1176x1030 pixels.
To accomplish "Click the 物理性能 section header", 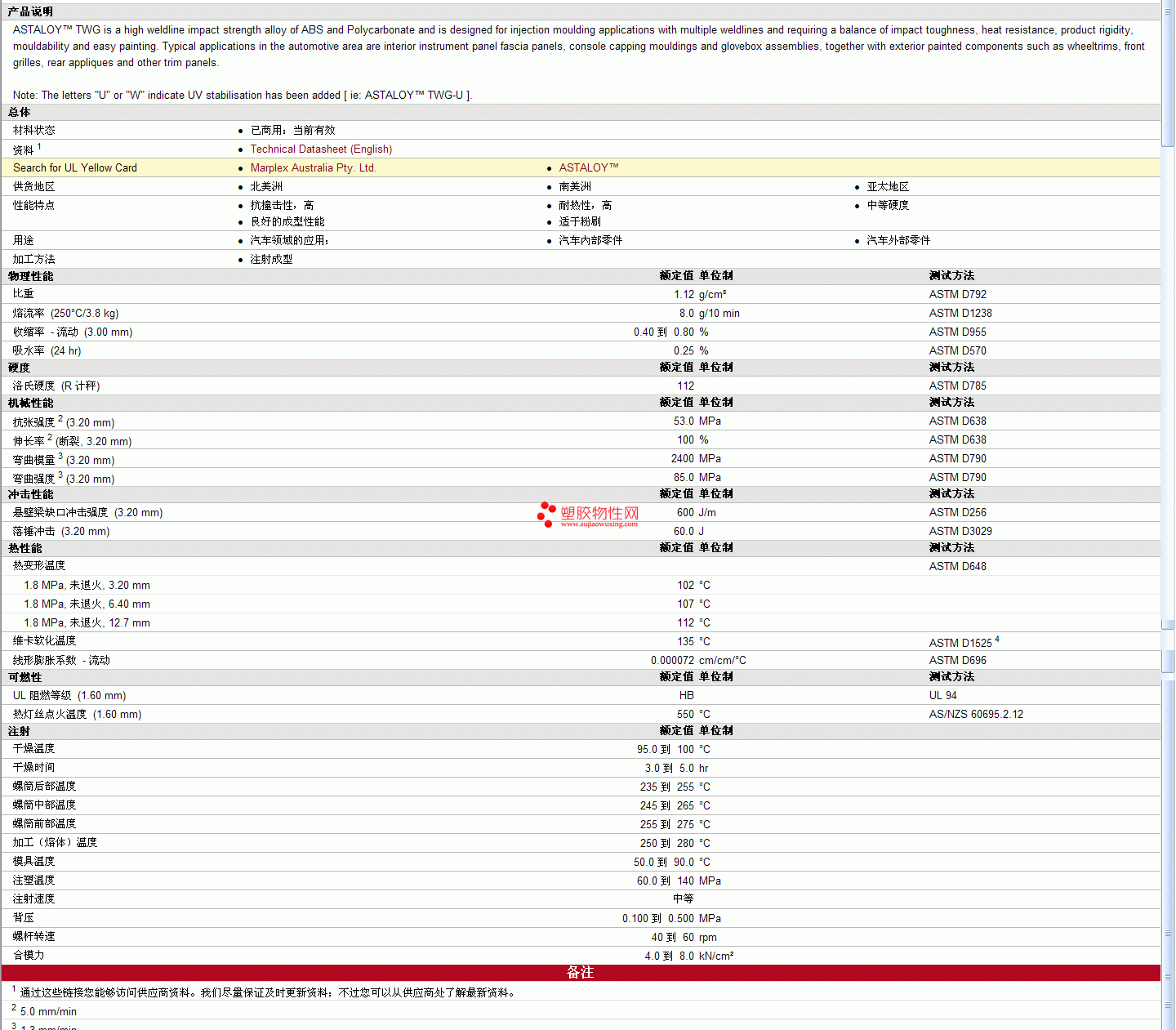I will pos(30,276).
